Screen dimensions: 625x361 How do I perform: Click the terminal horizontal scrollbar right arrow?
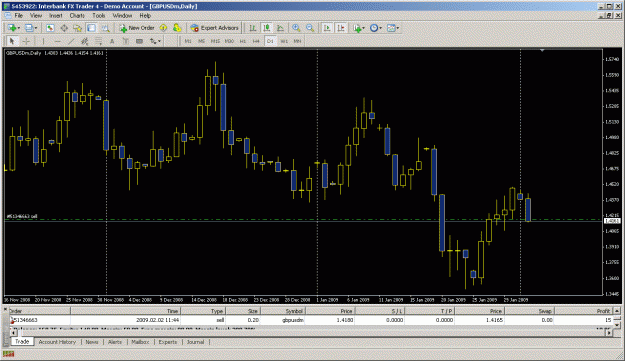click(x=609, y=332)
